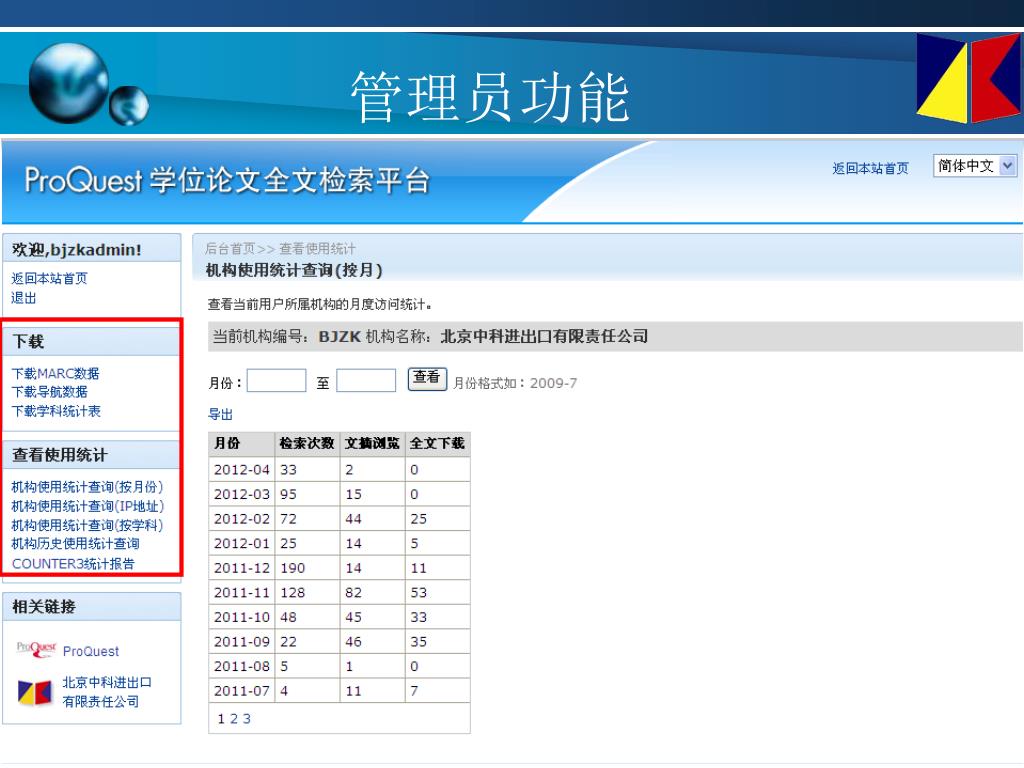Click the tricolor company logo in header
Viewport: 1024px width, 768px height.
pos(969,78)
